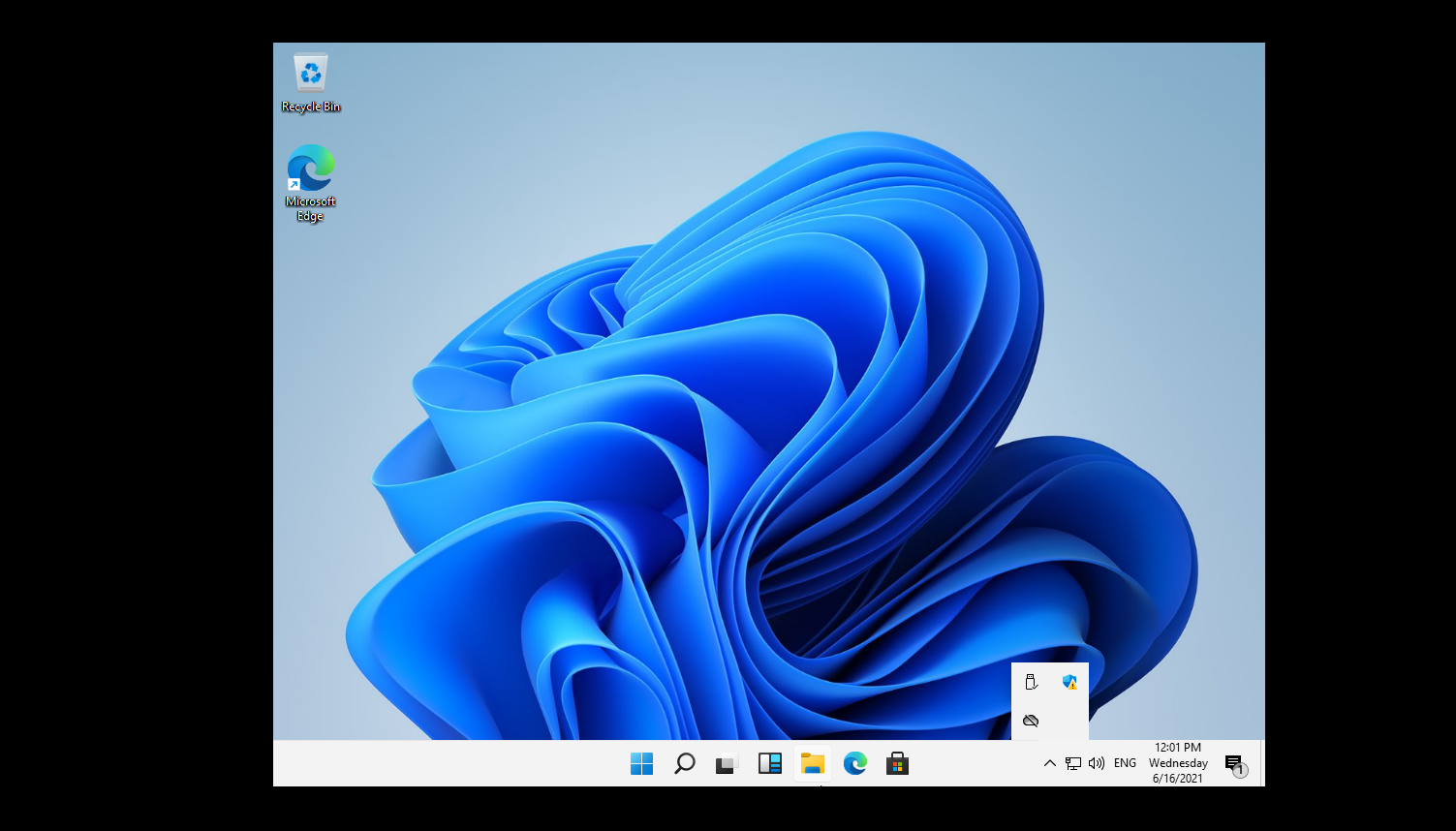
Task: Open the Widgets panel
Action: 769,763
